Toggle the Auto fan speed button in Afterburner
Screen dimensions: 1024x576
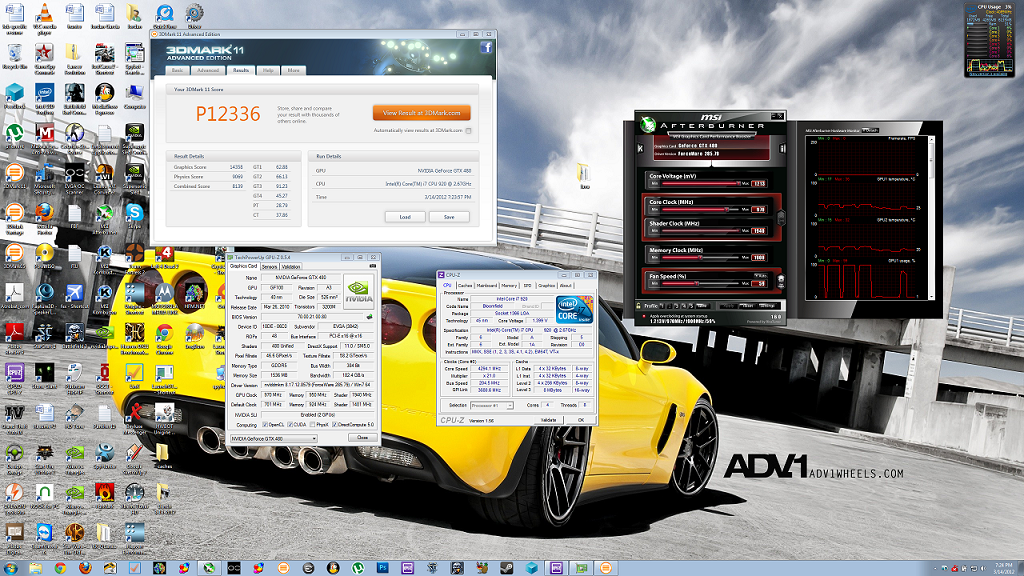(760, 276)
